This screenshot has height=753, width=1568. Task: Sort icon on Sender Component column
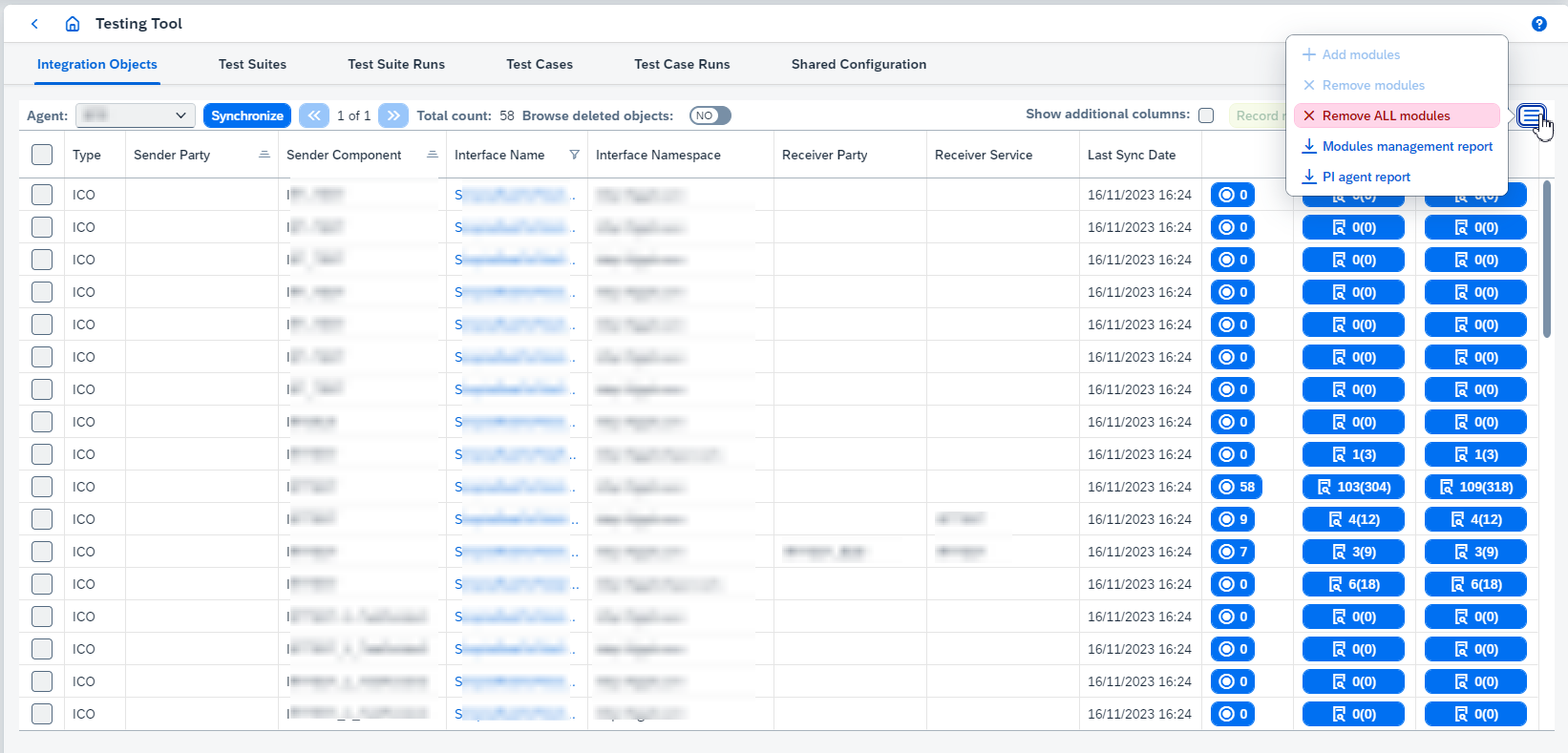(432, 155)
